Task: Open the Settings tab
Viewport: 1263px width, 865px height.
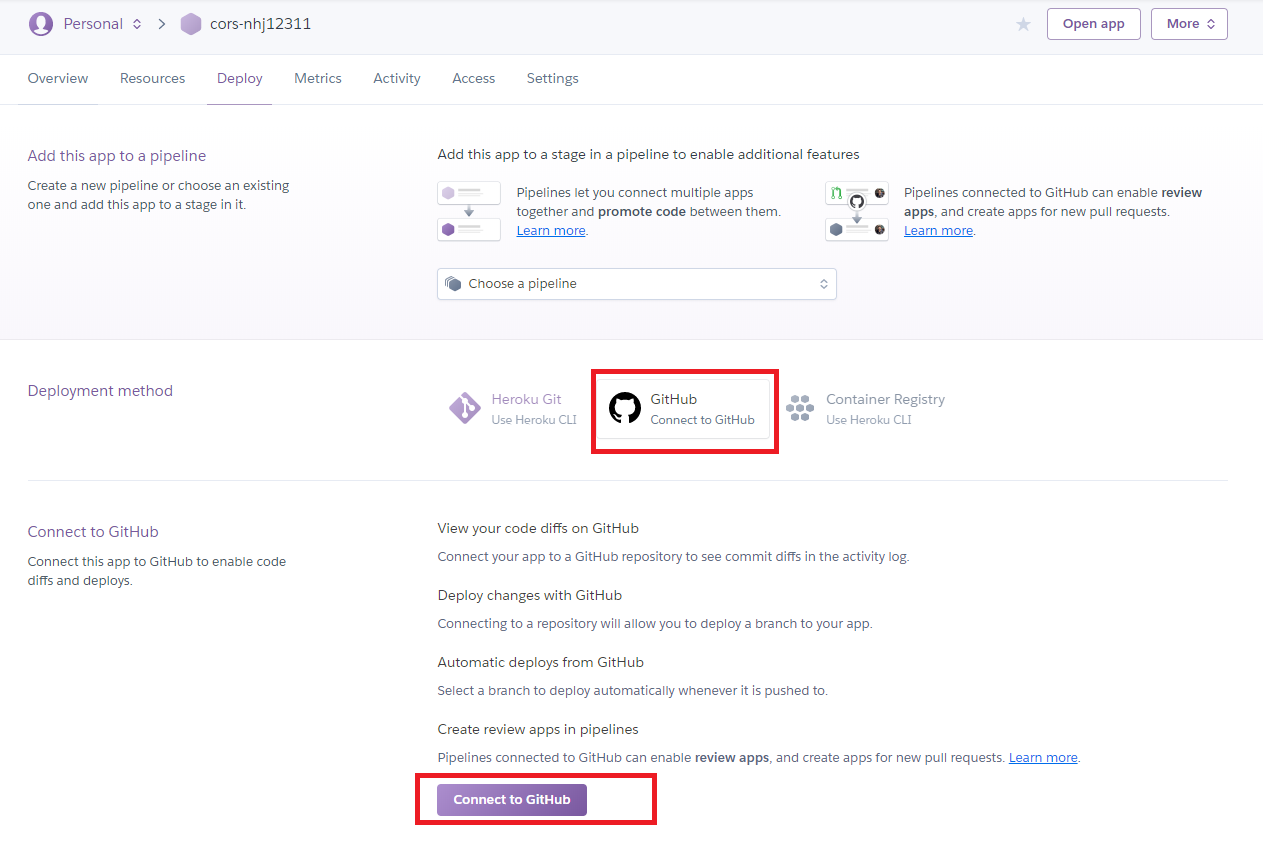Action: click(x=553, y=78)
